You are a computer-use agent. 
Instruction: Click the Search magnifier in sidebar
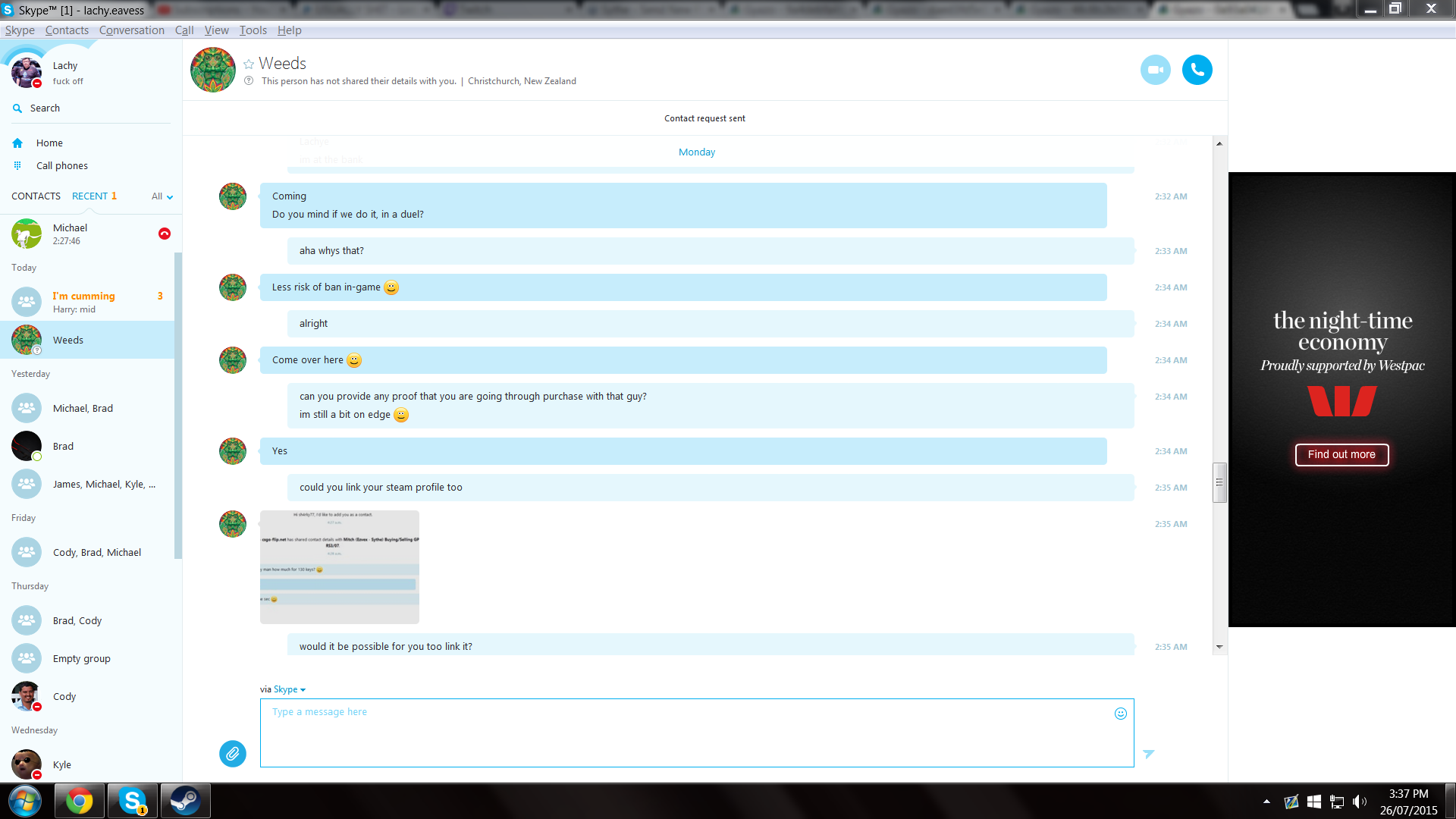pyautogui.click(x=17, y=108)
